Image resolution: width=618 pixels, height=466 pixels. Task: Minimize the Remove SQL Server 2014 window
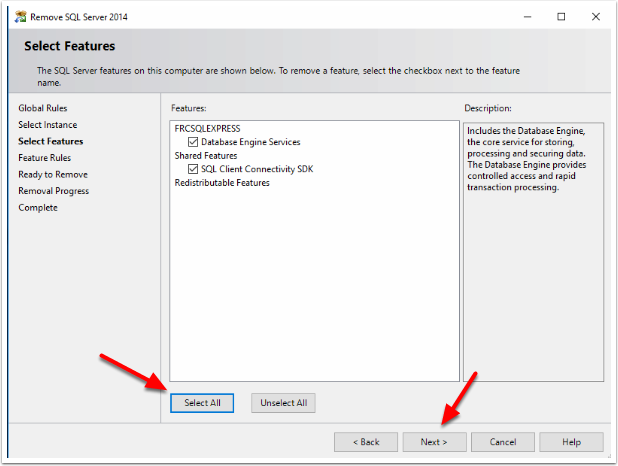point(527,17)
